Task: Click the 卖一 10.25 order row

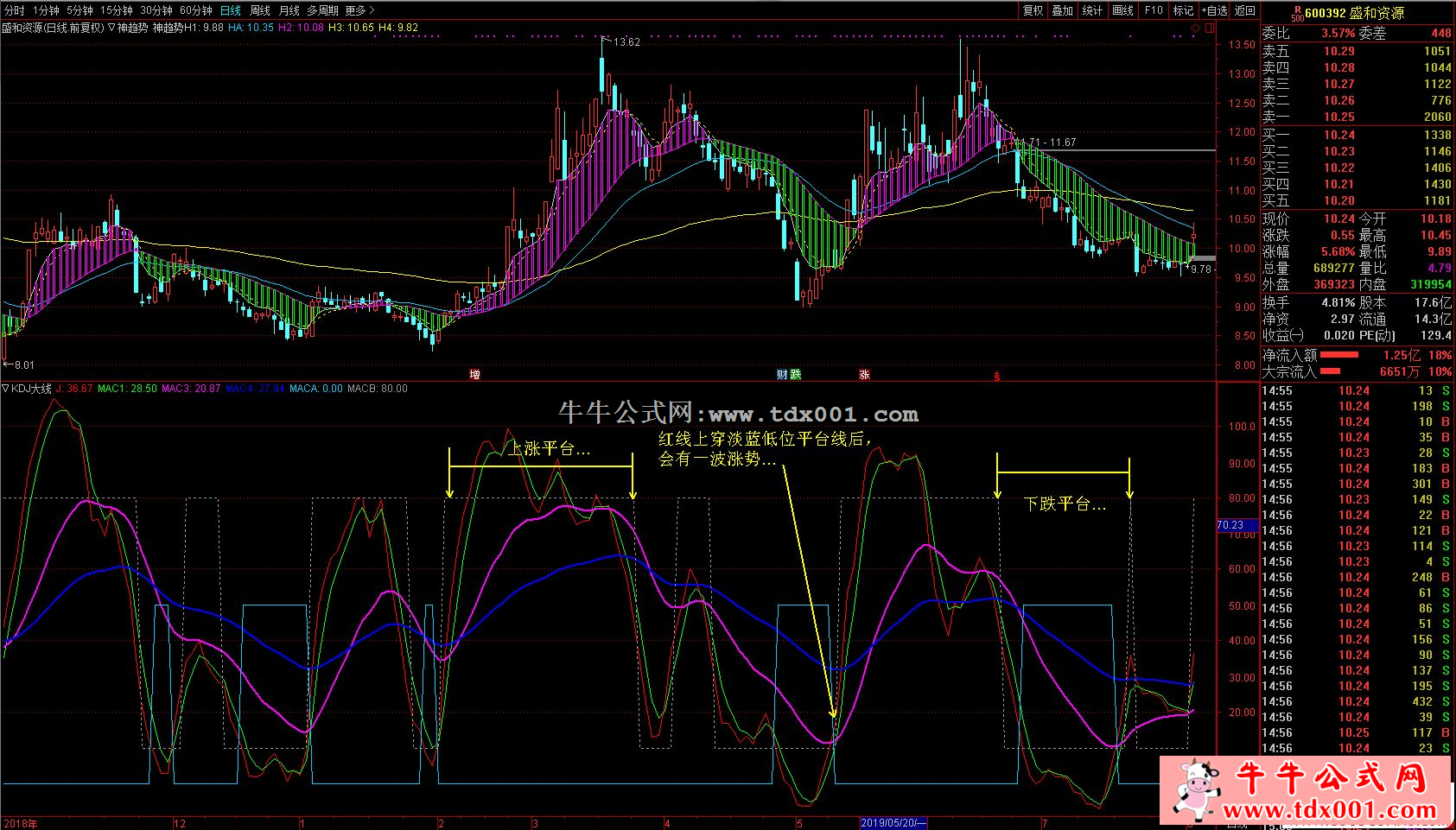Action: pos(1357,117)
